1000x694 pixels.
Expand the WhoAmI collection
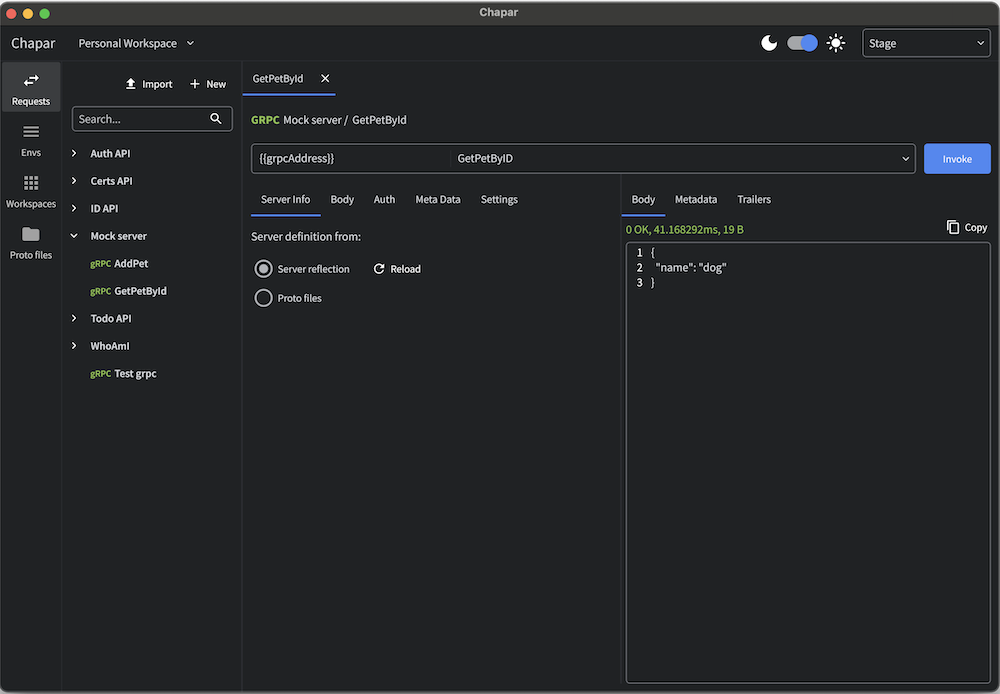(x=74, y=346)
